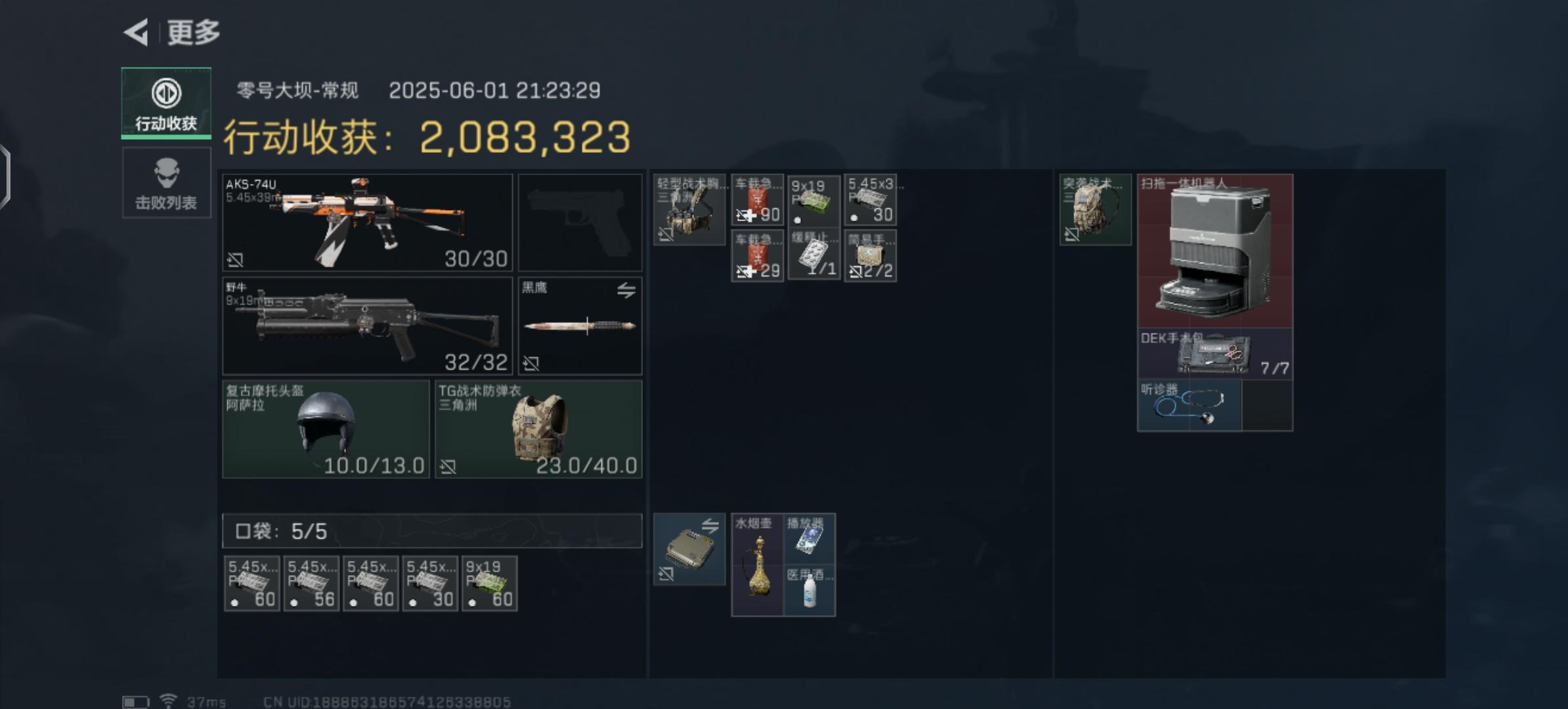Go back using the arrow beside 更多

coord(137,32)
